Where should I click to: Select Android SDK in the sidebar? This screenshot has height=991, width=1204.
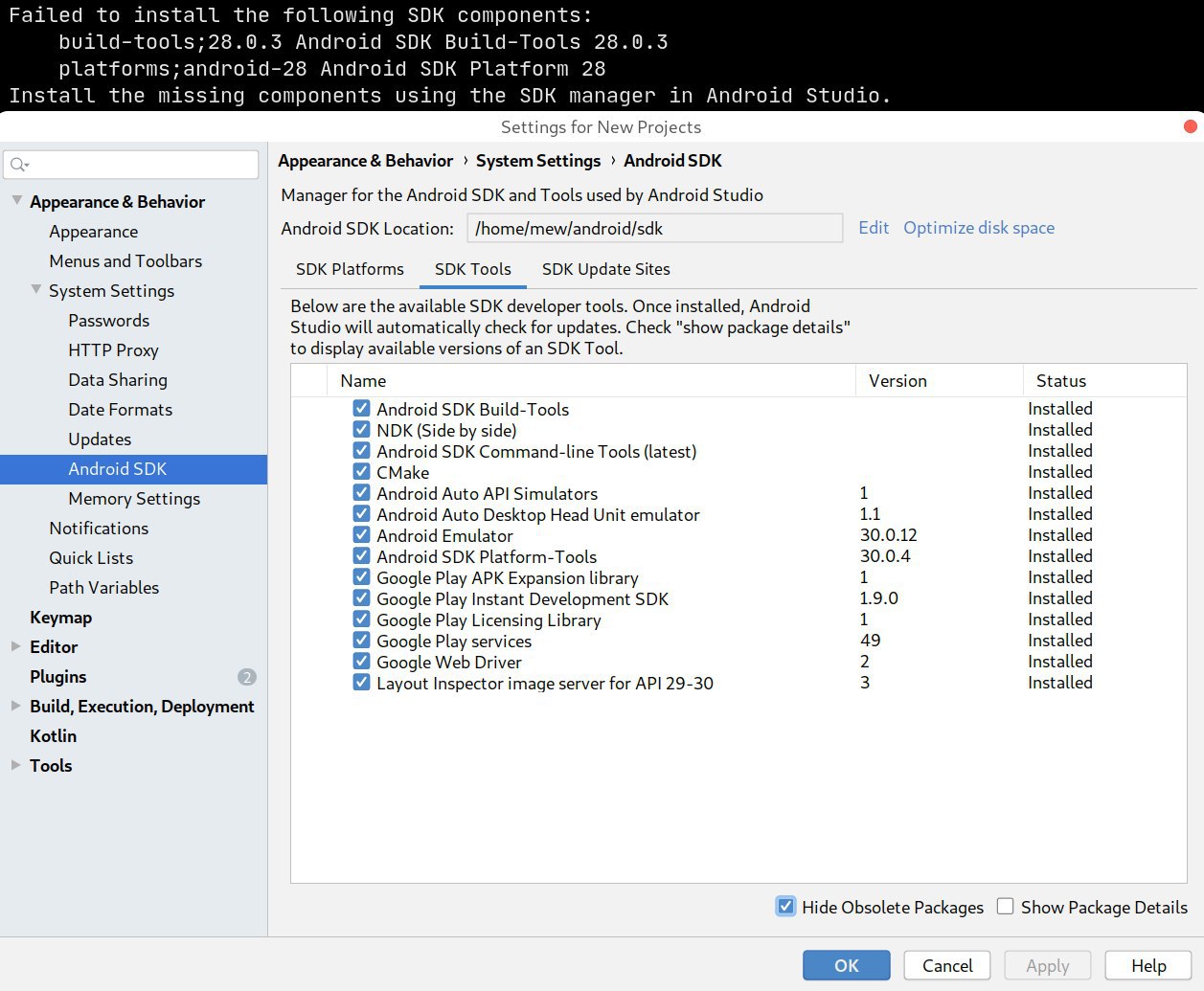click(134, 468)
